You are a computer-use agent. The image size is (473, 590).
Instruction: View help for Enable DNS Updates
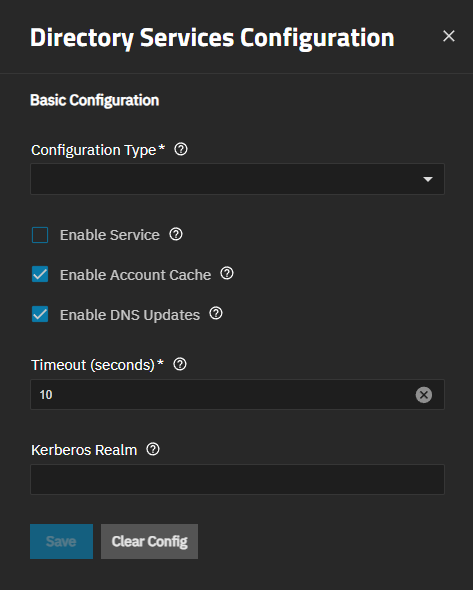click(216, 313)
